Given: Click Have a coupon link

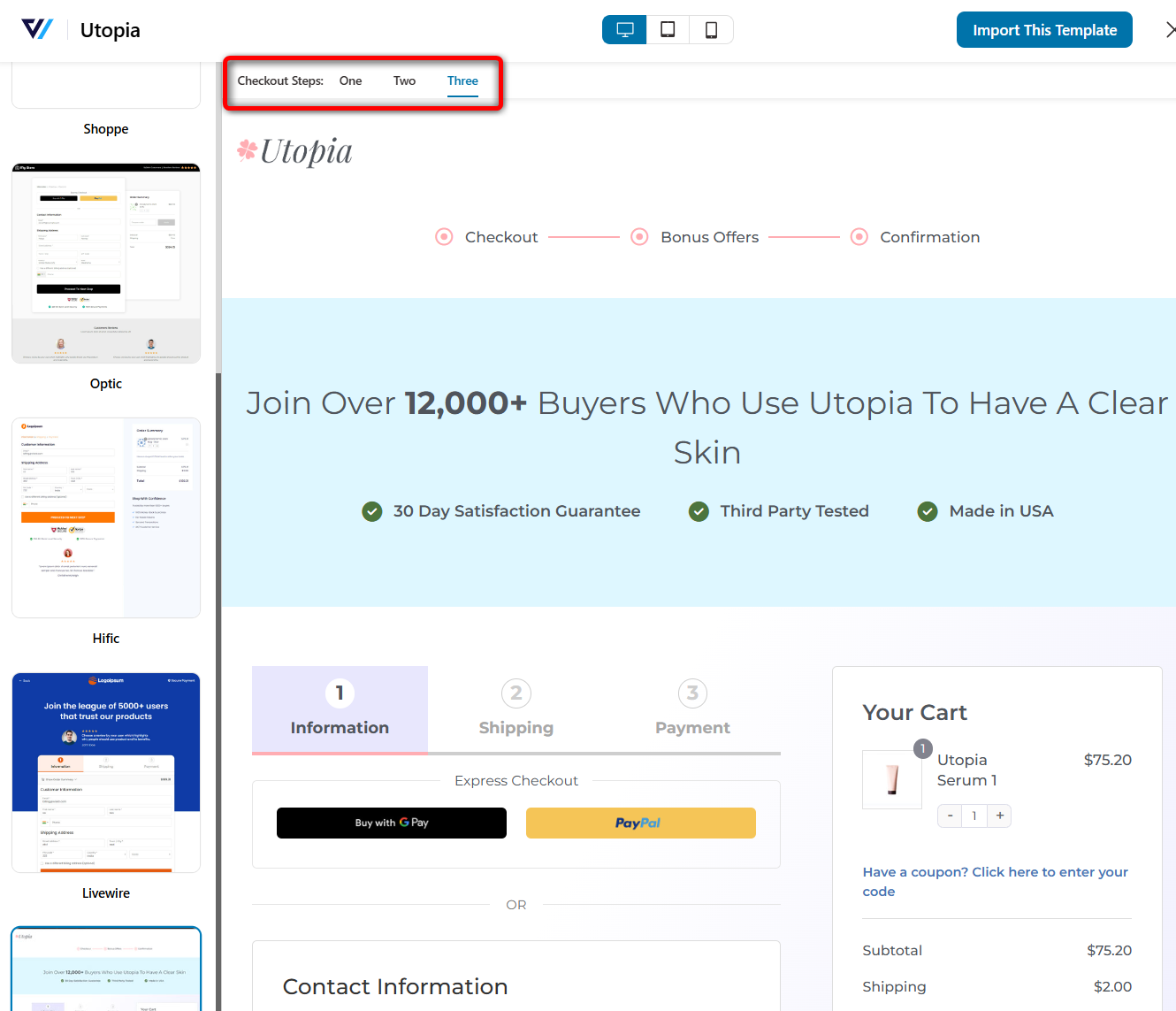Looking at the screenshot, I should coord(995,882).
